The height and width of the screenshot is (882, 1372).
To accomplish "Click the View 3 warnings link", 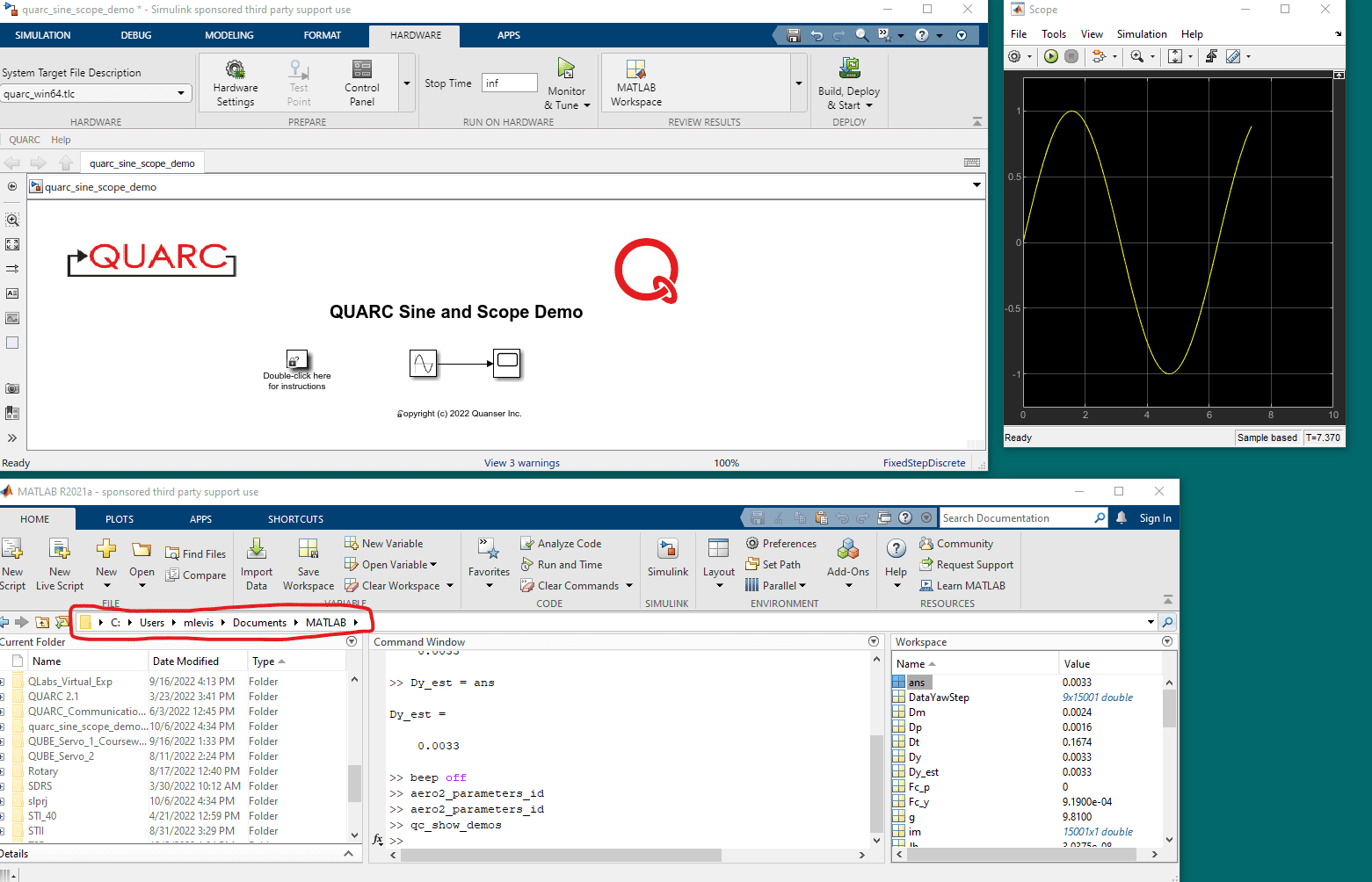I will [521, 463].
